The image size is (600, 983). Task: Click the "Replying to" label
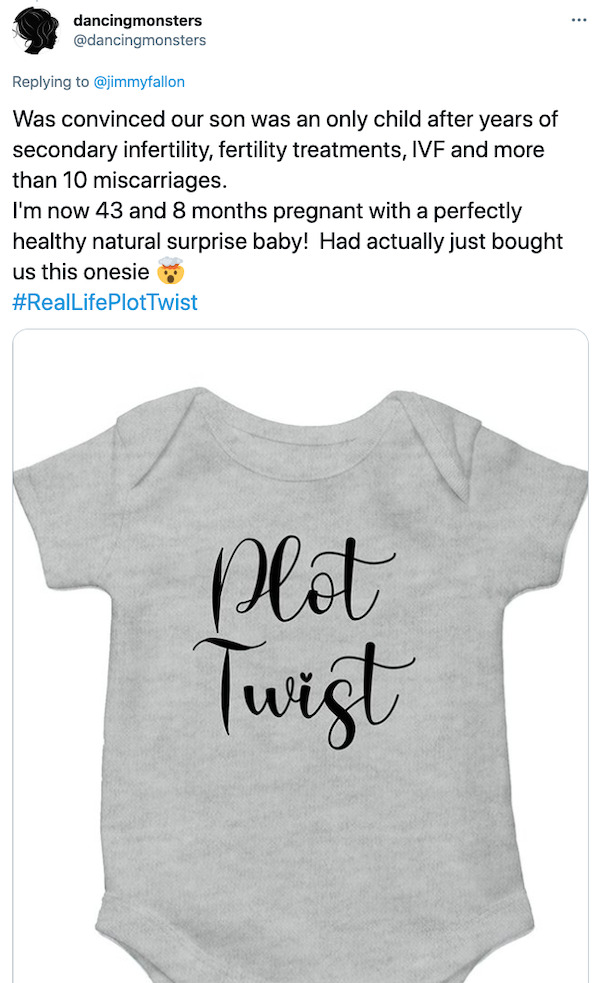click(50, 82)
